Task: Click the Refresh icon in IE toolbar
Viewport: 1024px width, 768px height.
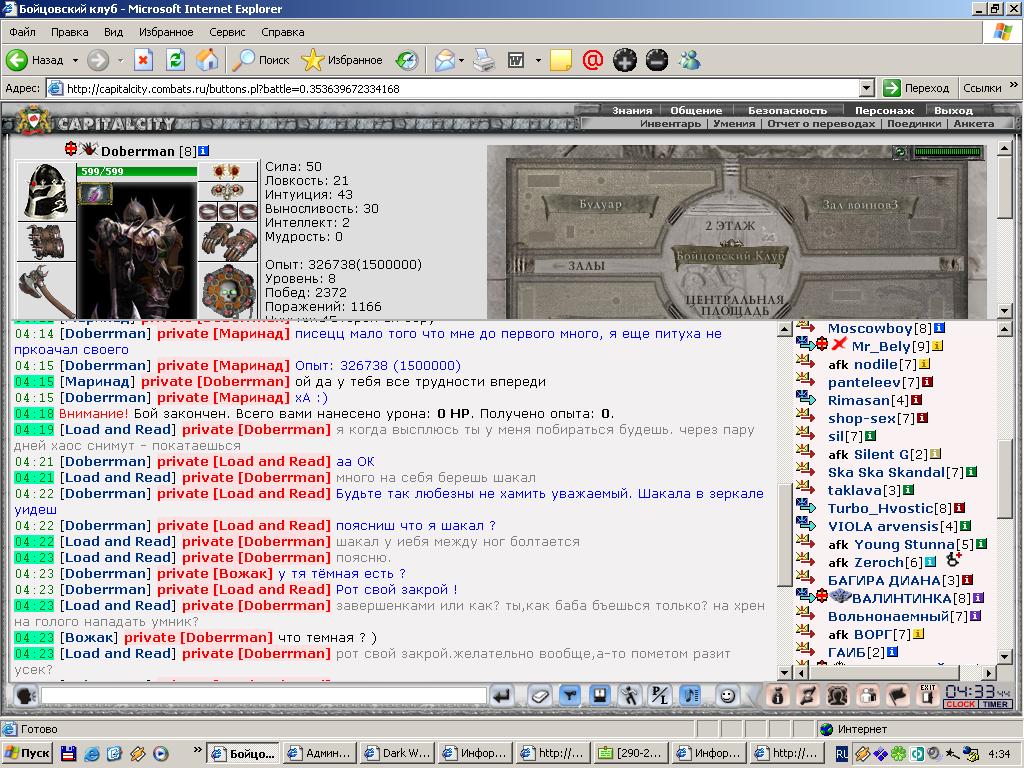Action: point(175,60)
